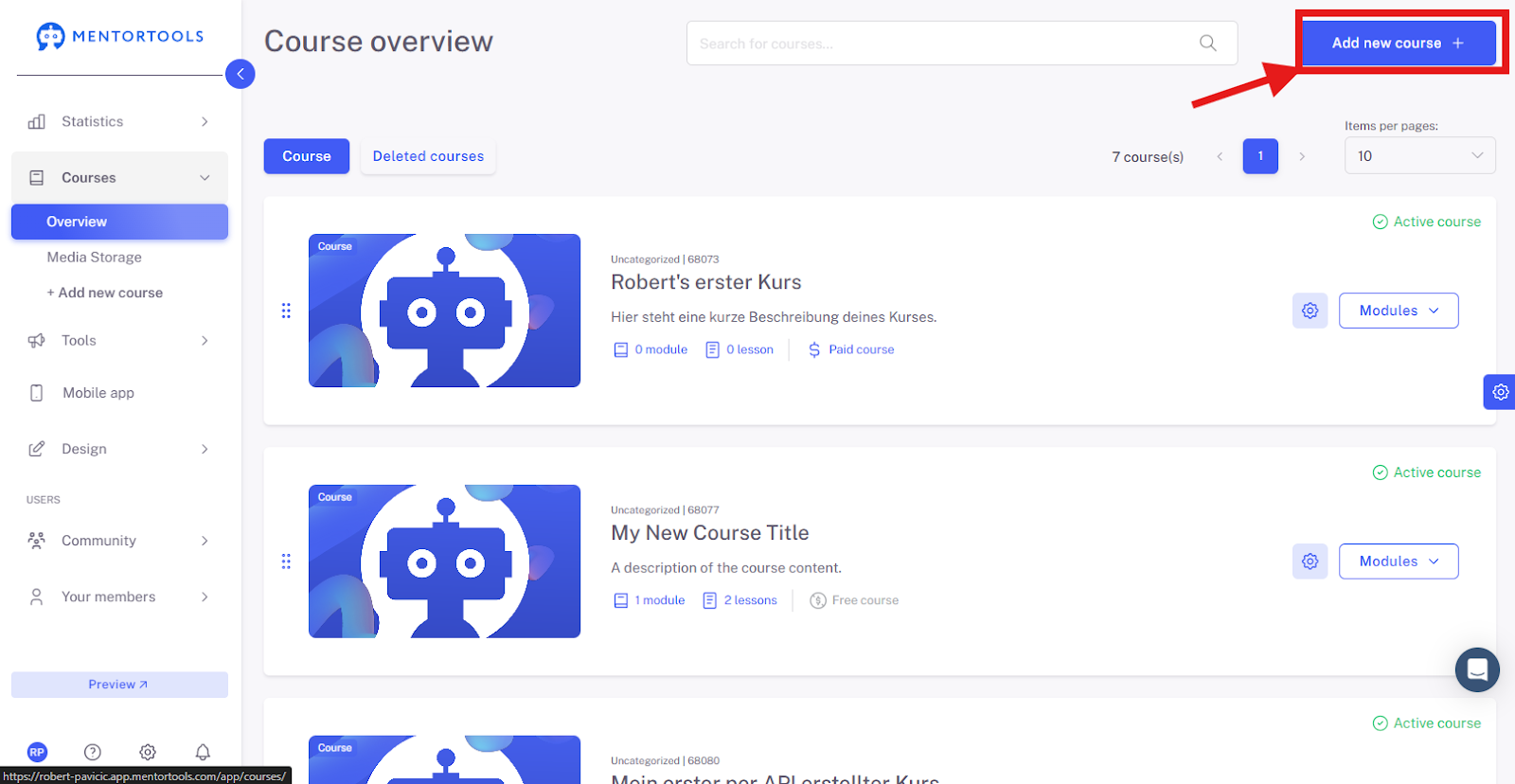Open Modules dropdown for My New Course Title

1399,561
